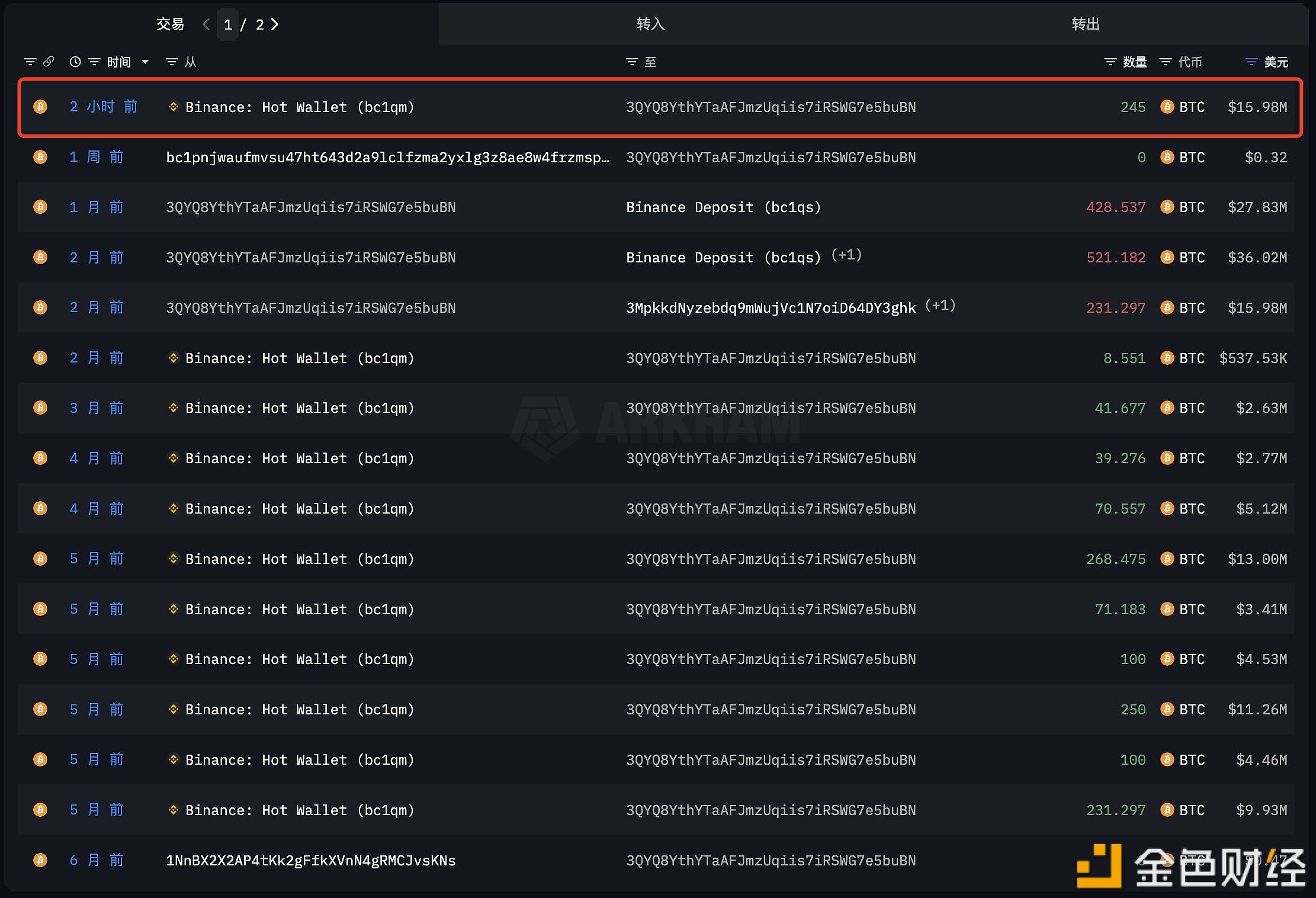
Task: Open recipient address in the 6 月 前 row
Action: point(771,861)
